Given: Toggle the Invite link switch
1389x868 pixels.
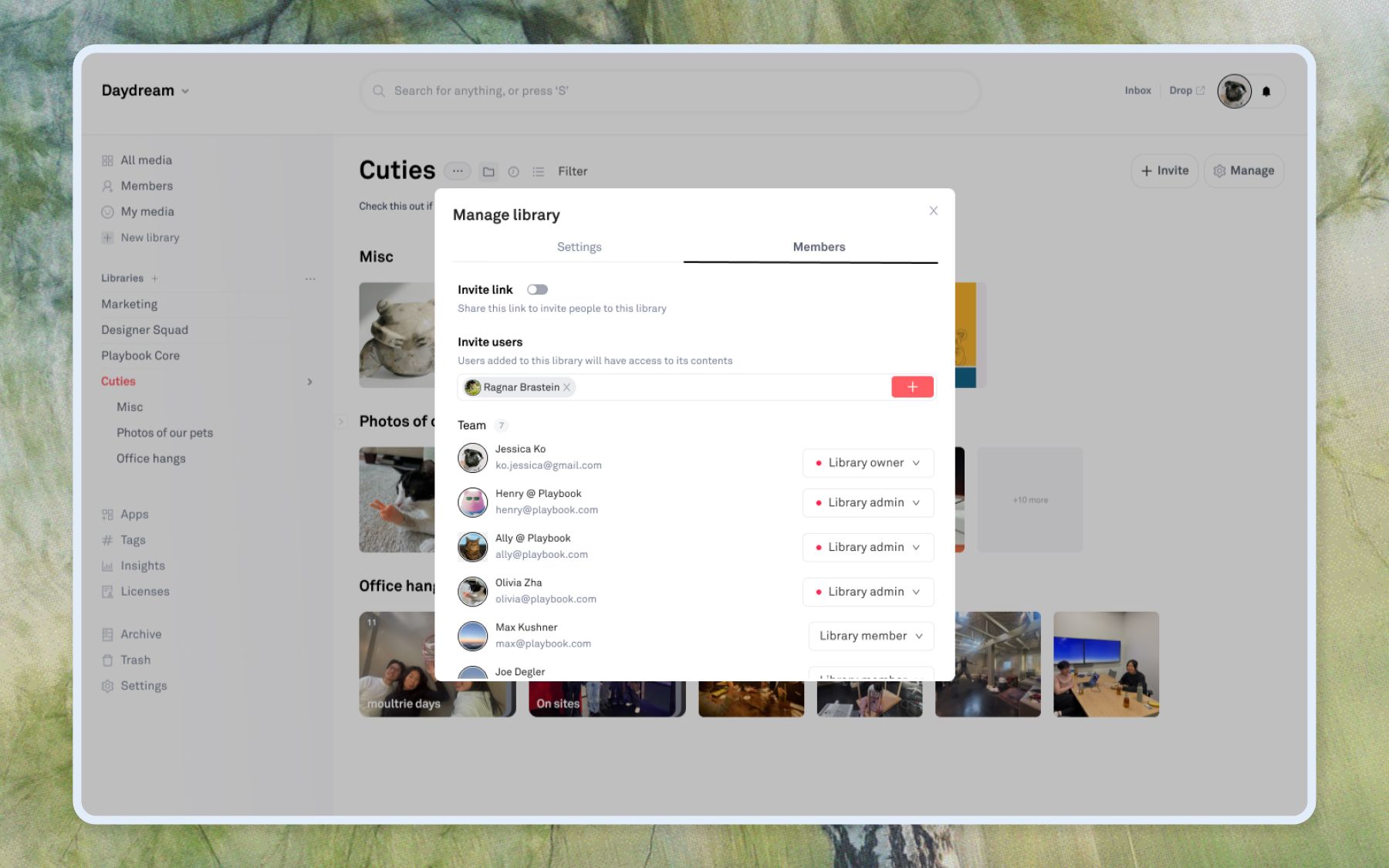Looking at the screenshot, I should tap(537, 289).
